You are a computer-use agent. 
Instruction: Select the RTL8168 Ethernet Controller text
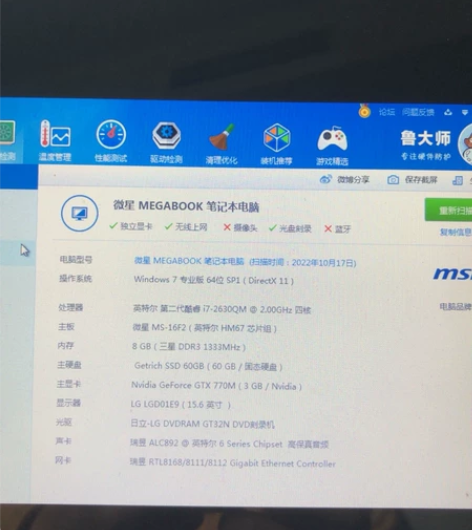233,463
